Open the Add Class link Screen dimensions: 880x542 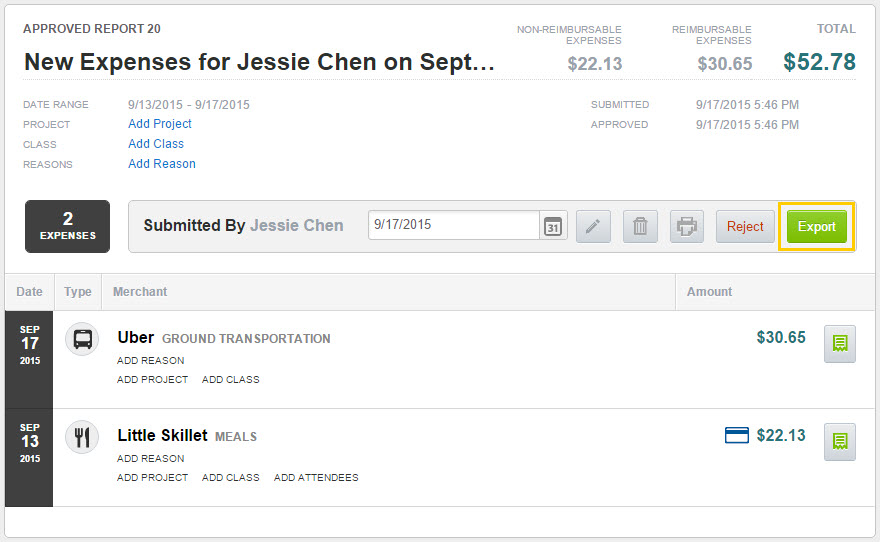click(x=156, y=144)
